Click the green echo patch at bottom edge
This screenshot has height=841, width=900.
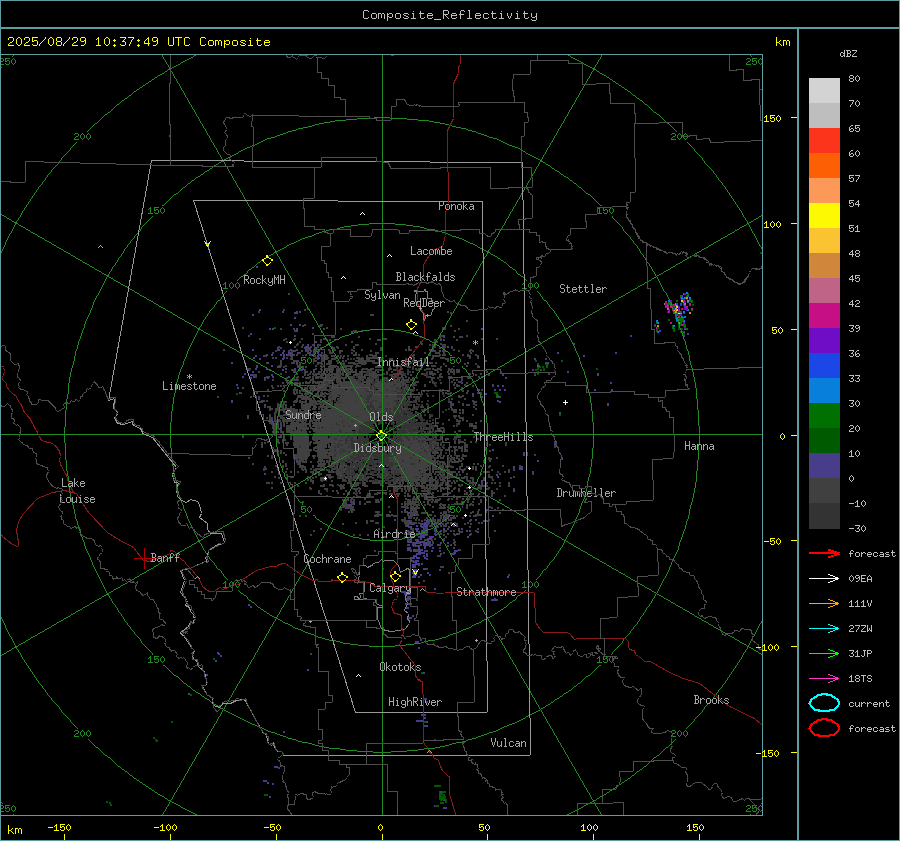coord(443,797)
